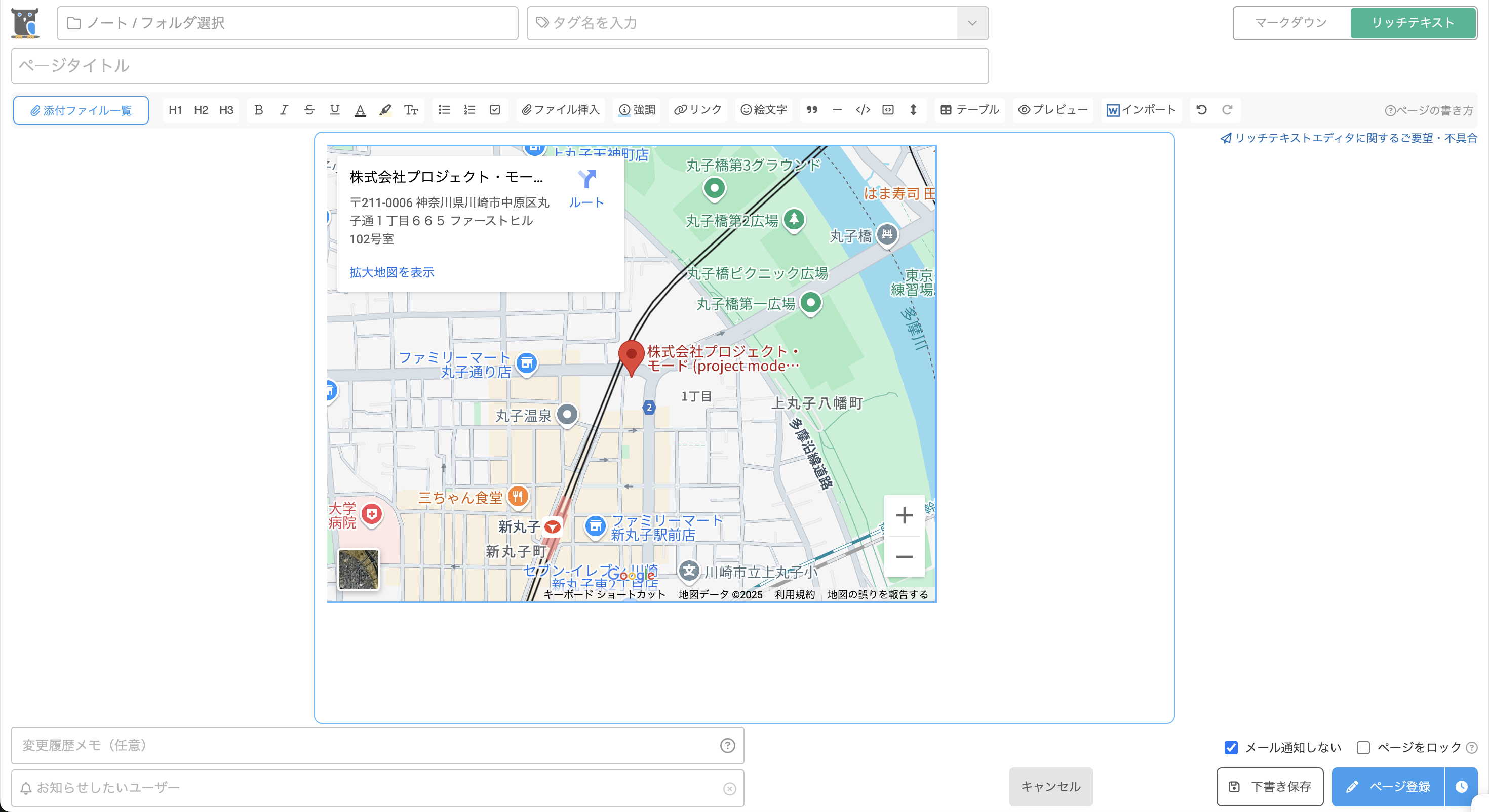Open rich text editor feedback link
This screenshot has width=1489, height=812.
(1349, 138)
